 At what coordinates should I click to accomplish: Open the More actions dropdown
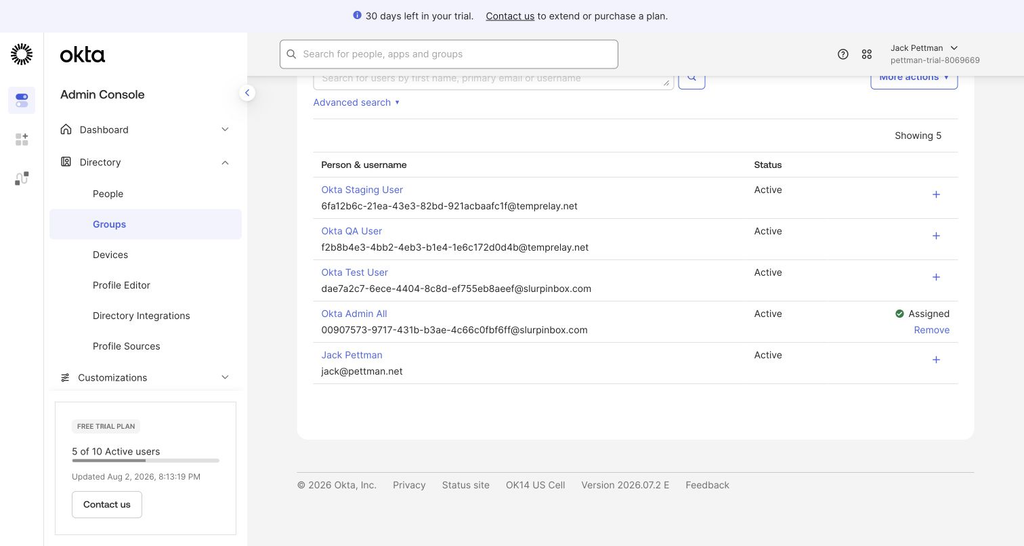tap(914, 78)
